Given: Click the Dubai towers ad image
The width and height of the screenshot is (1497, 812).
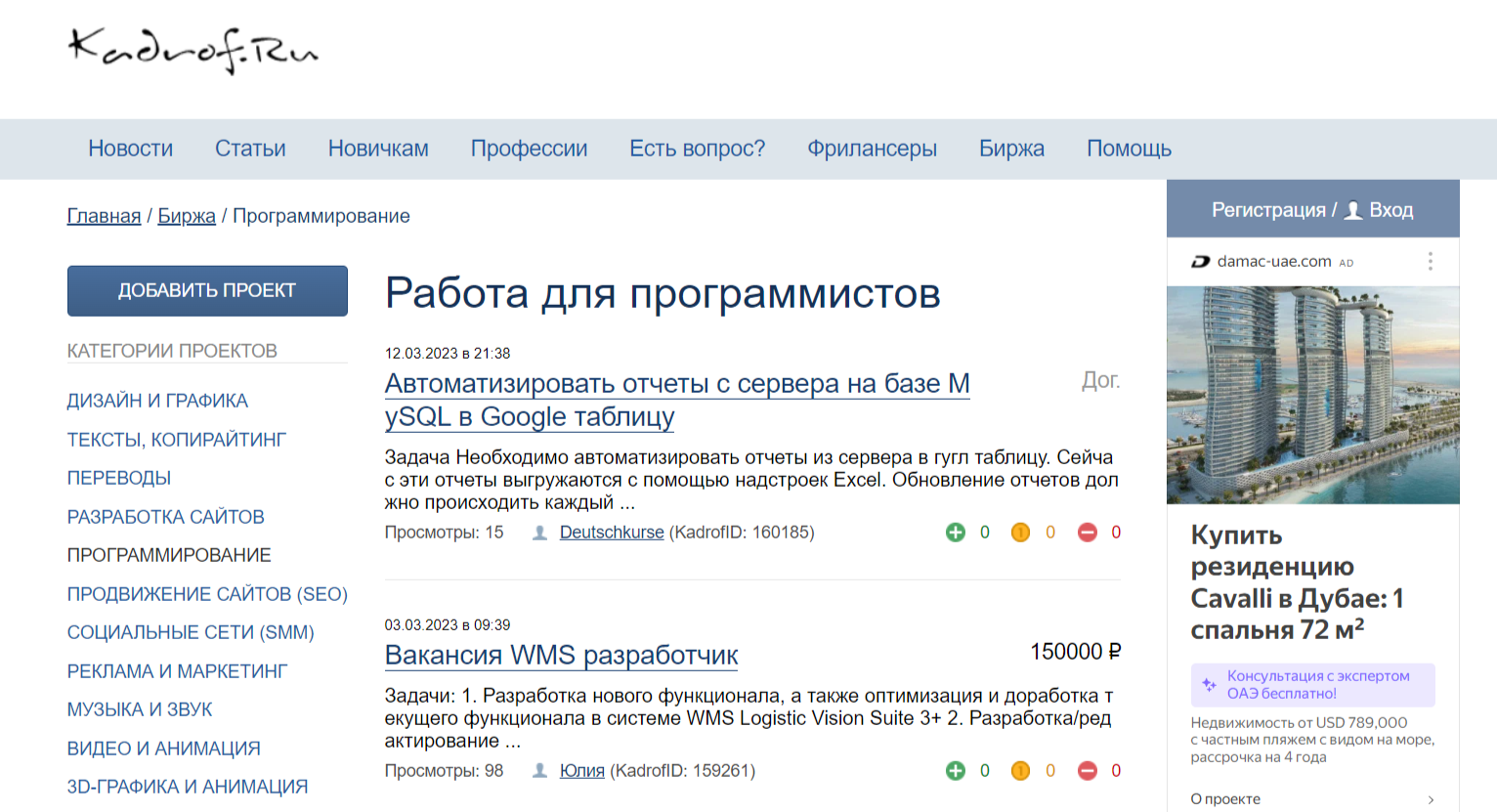Looking at the screenshot, I should pyautogui.click(x=1312, y=395).
